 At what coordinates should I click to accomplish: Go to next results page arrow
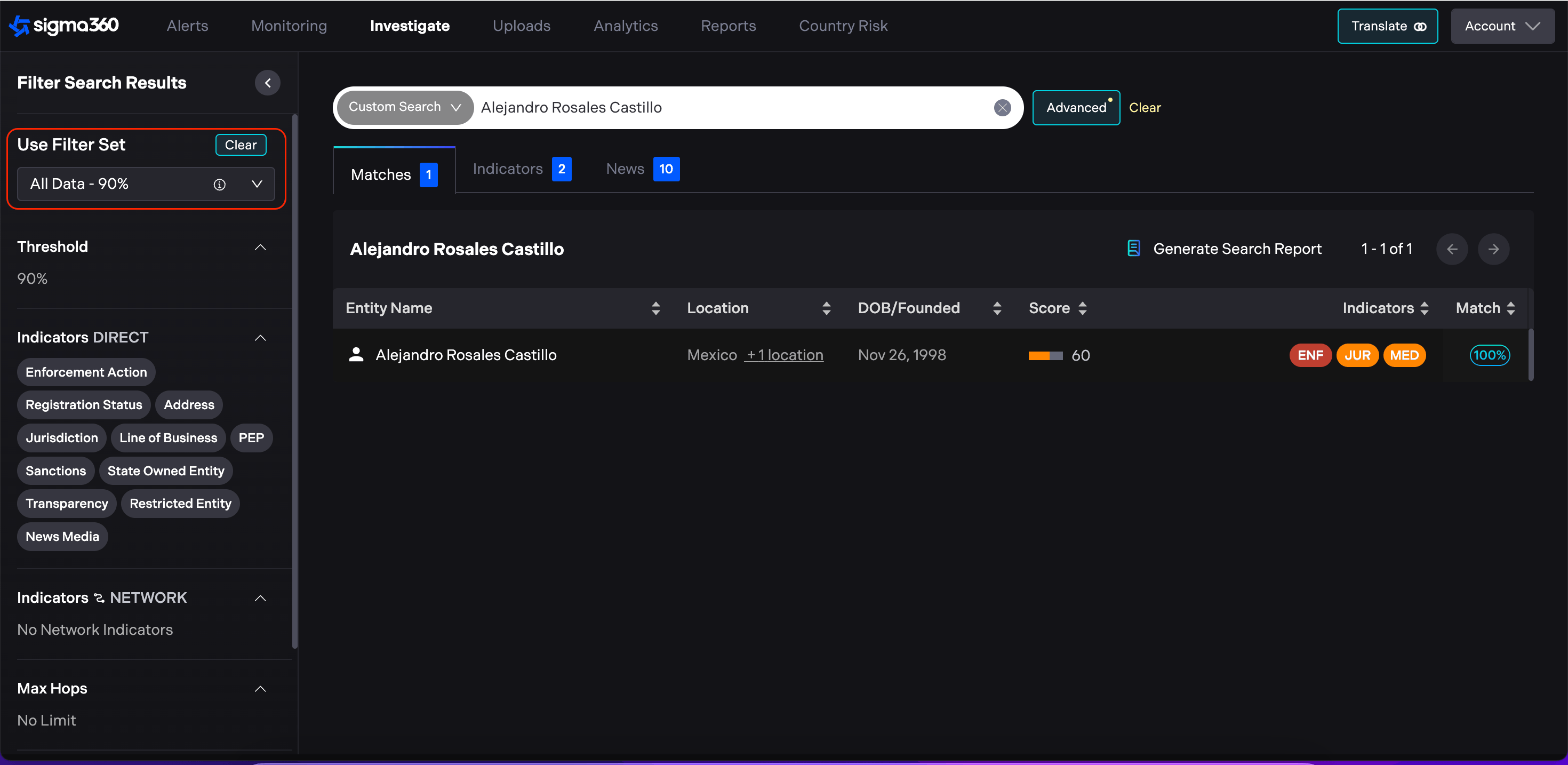point(1493,249)
